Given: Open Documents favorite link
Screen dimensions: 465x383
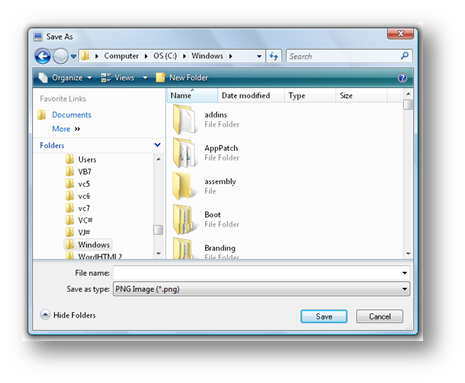Looking at the screenshot, I should (71, 115).
